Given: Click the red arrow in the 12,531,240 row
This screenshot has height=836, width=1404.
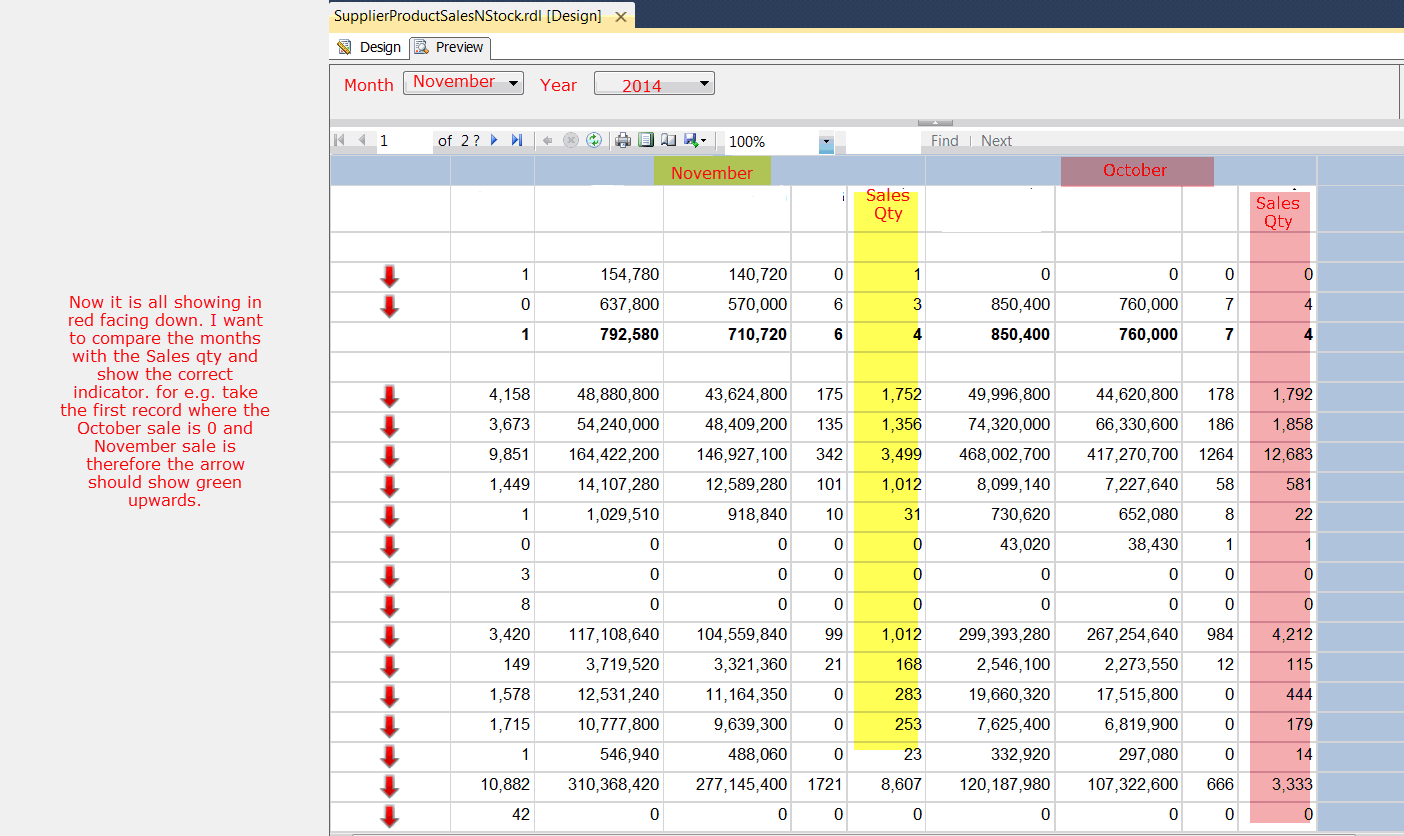Looking at the screenshot, I should (x=390, y=697).
